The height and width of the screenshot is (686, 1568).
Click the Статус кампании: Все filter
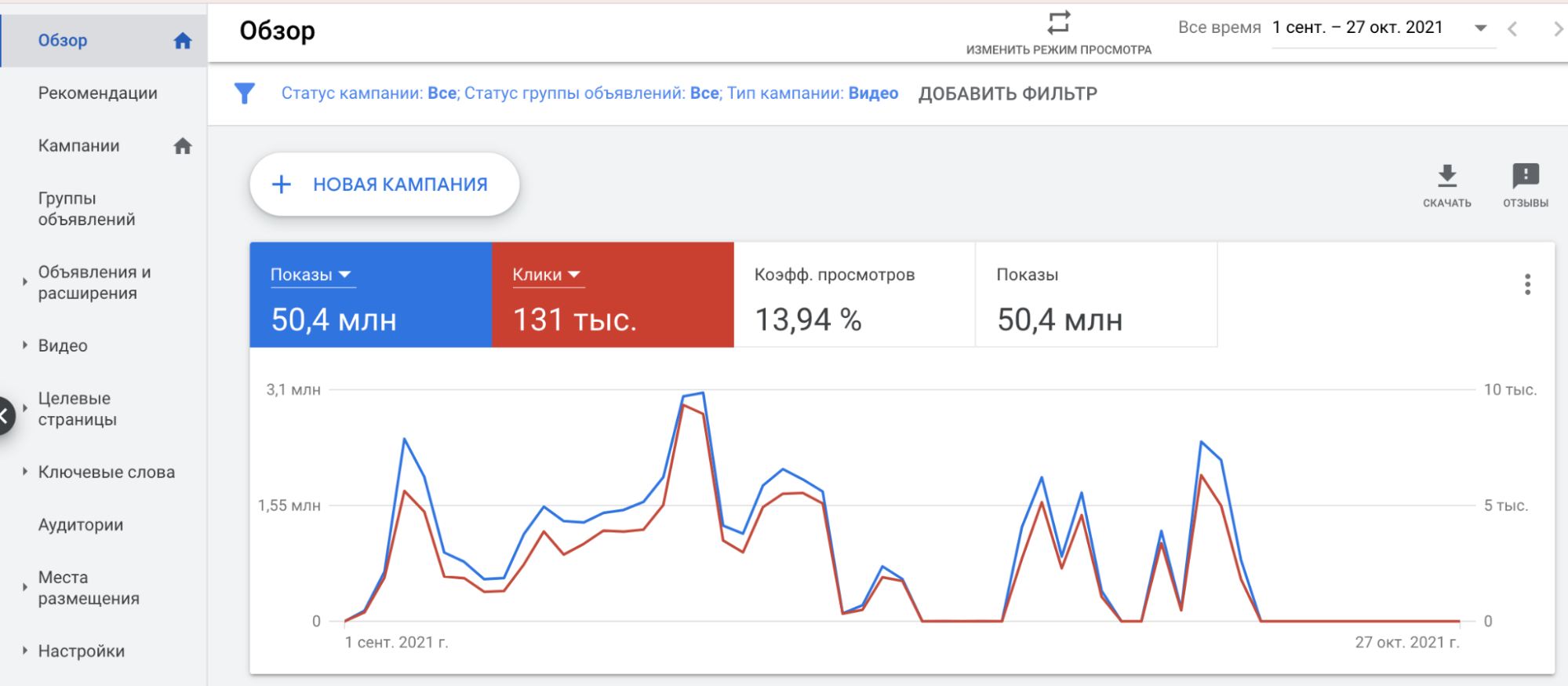click(369, 93)
